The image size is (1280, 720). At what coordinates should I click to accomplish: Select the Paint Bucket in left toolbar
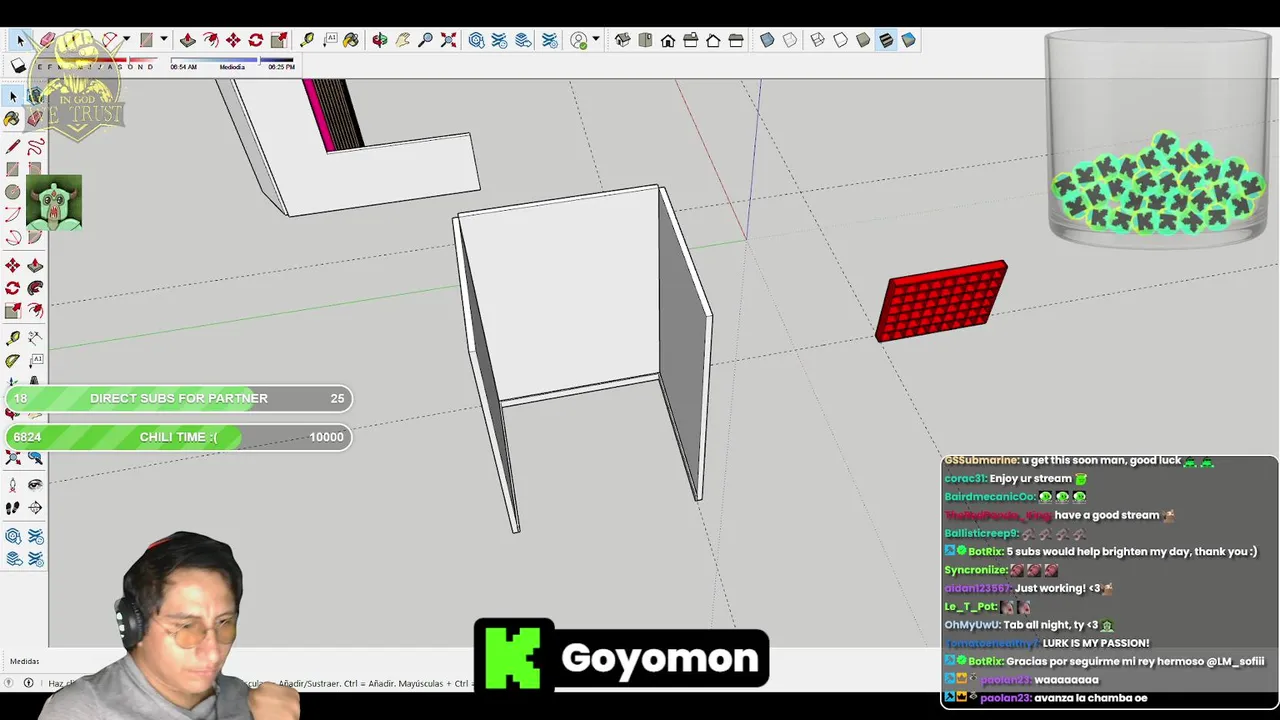coord(12,119)
